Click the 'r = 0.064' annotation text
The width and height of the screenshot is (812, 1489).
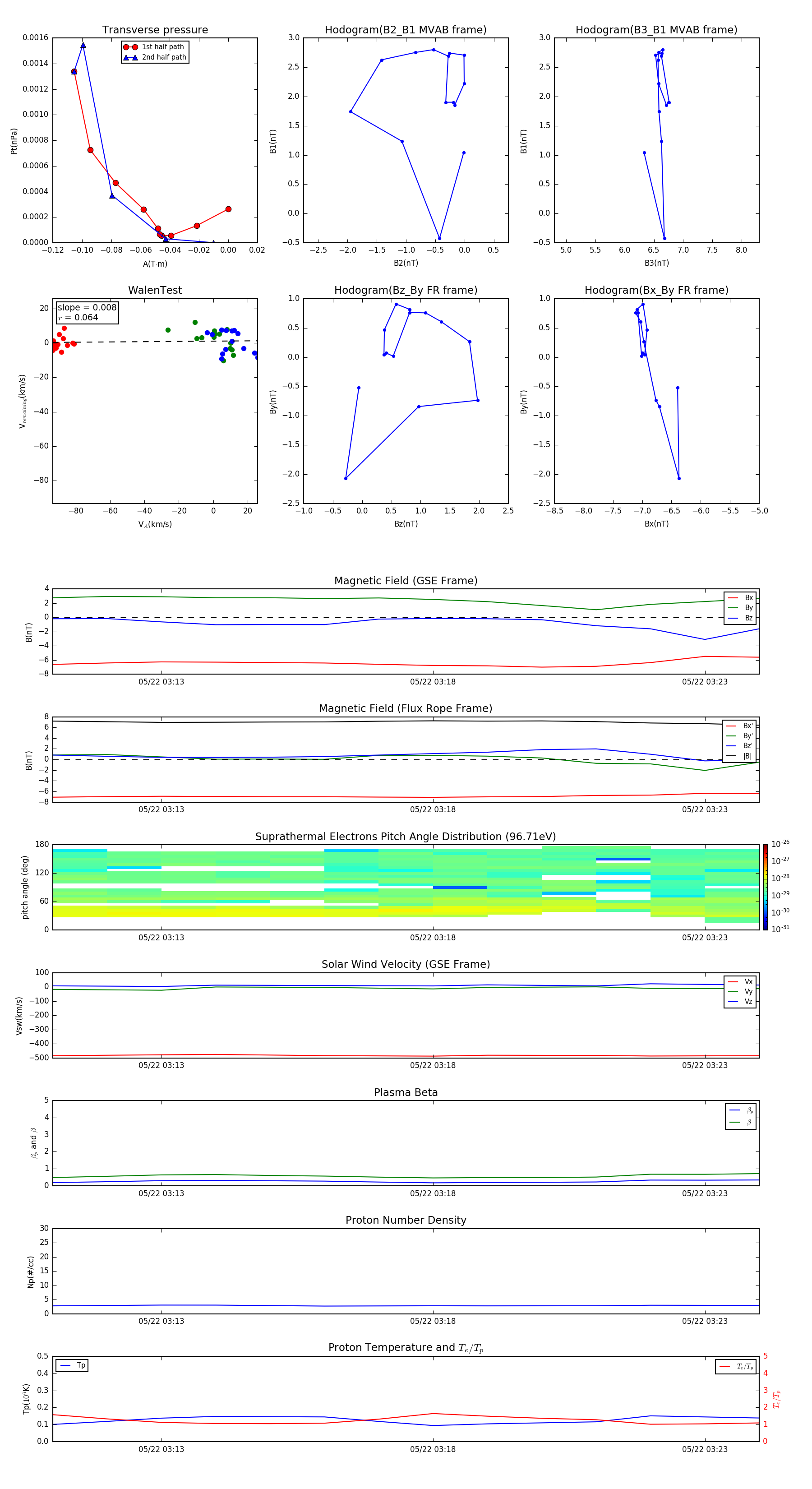(x=78, y=317)
